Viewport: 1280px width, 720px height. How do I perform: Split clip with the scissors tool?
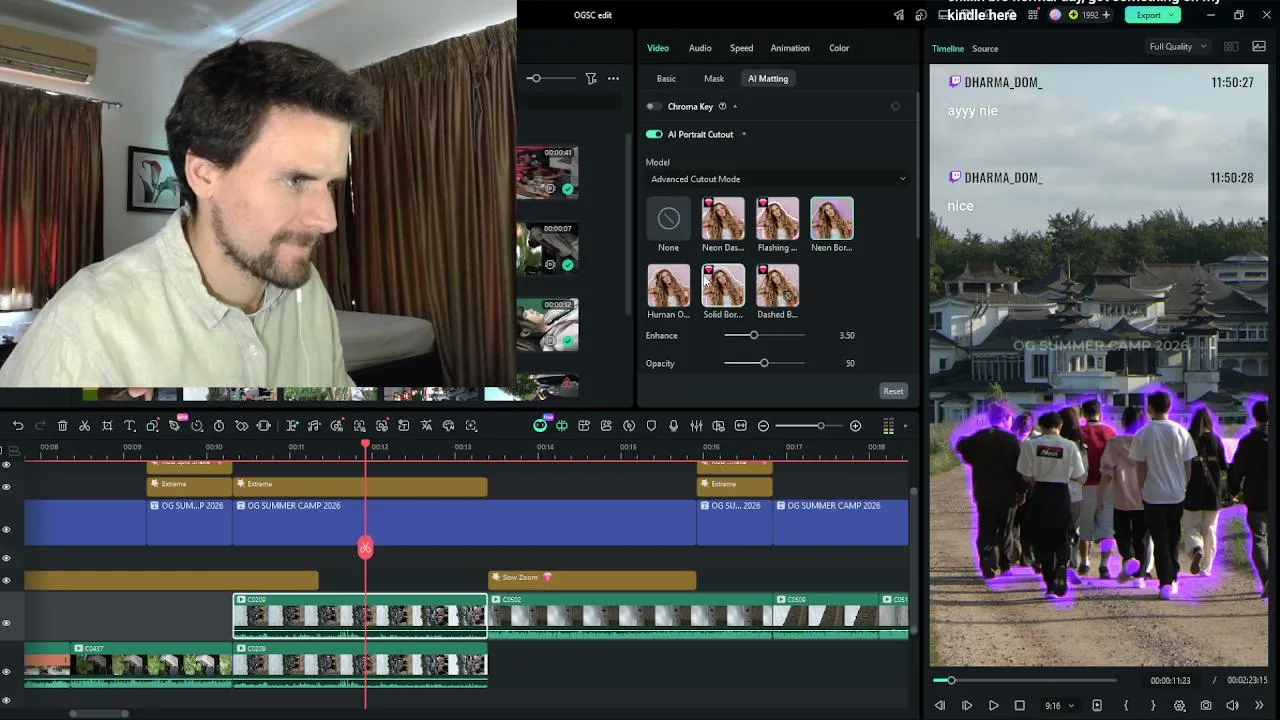(x=85, y=426)
